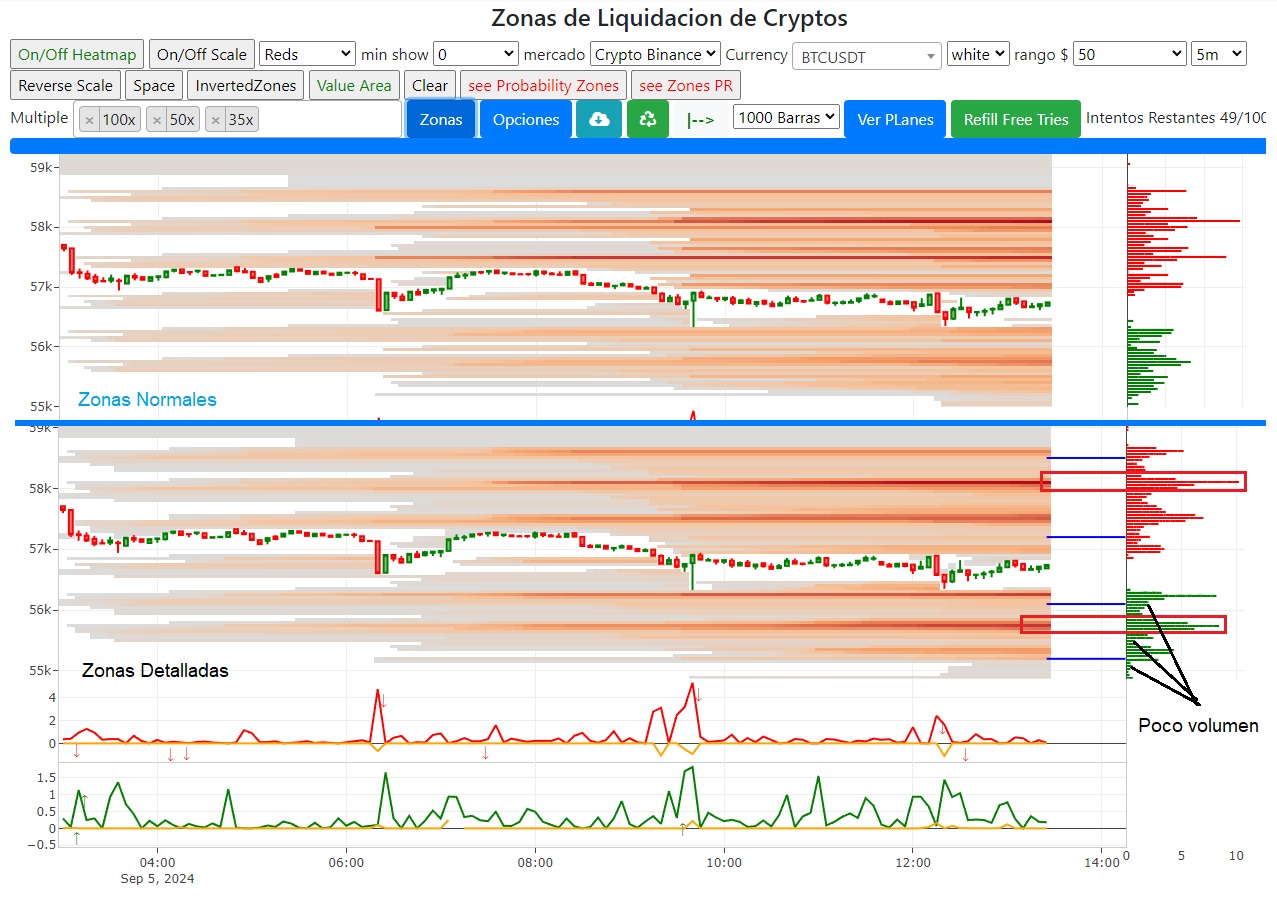
Task: Toggle InvertedZones option
Action: click(245, 85)
